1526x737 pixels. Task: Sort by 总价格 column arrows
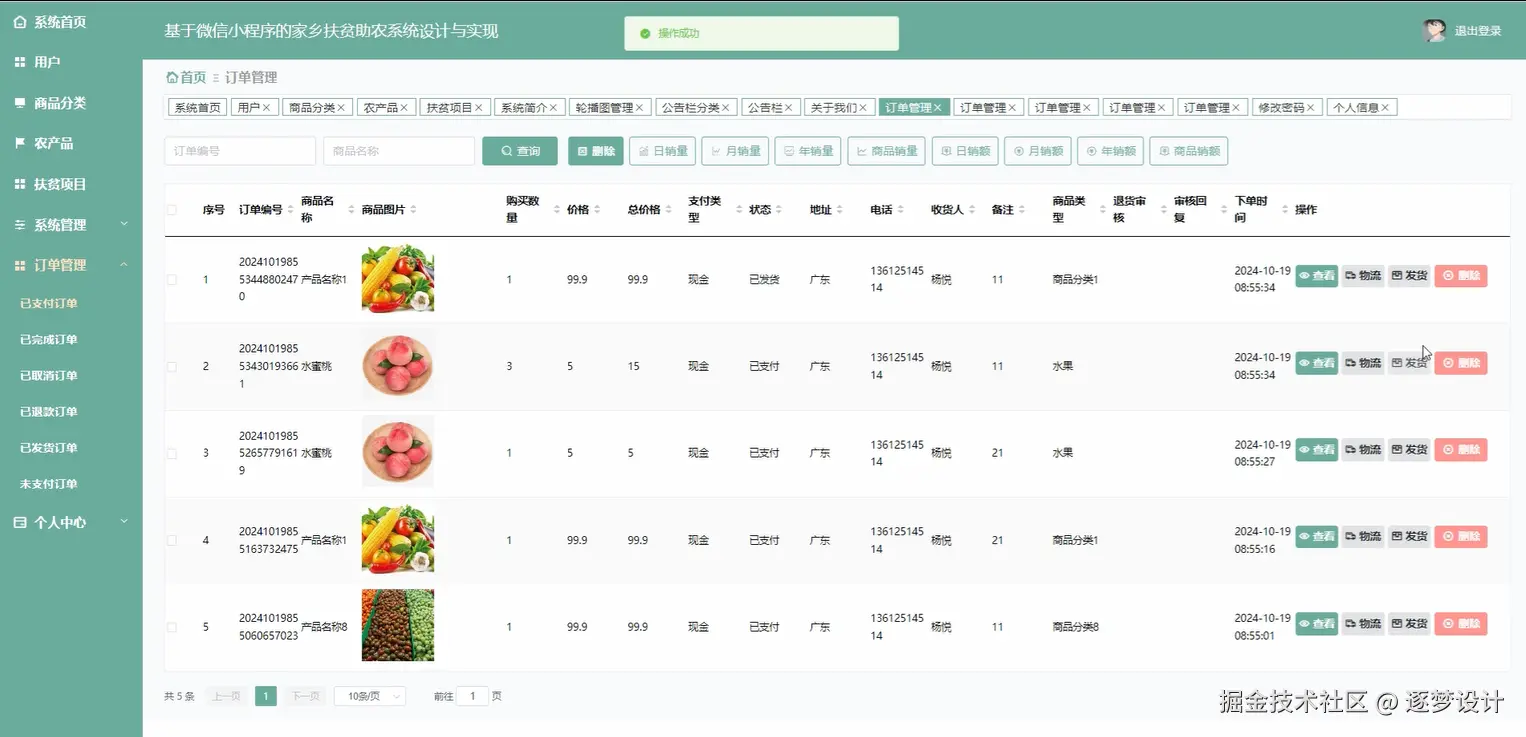pyautogui.click(x=668, y=210)
